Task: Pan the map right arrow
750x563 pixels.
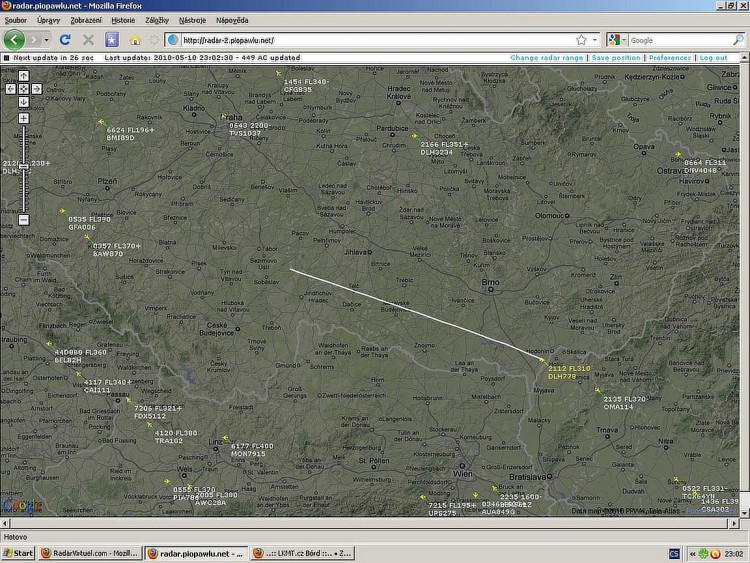Action: click(36, 89)
